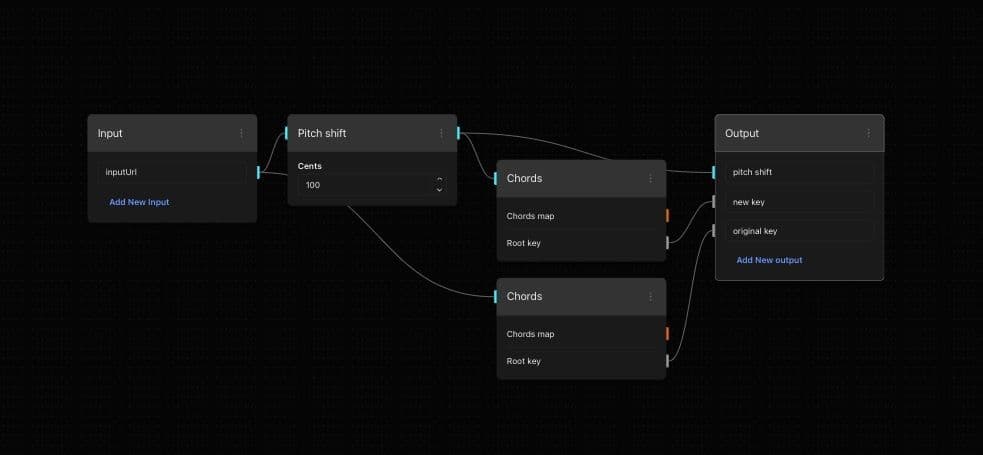Click orange Chords map port on upper Chords node

[x=667, y=215]
